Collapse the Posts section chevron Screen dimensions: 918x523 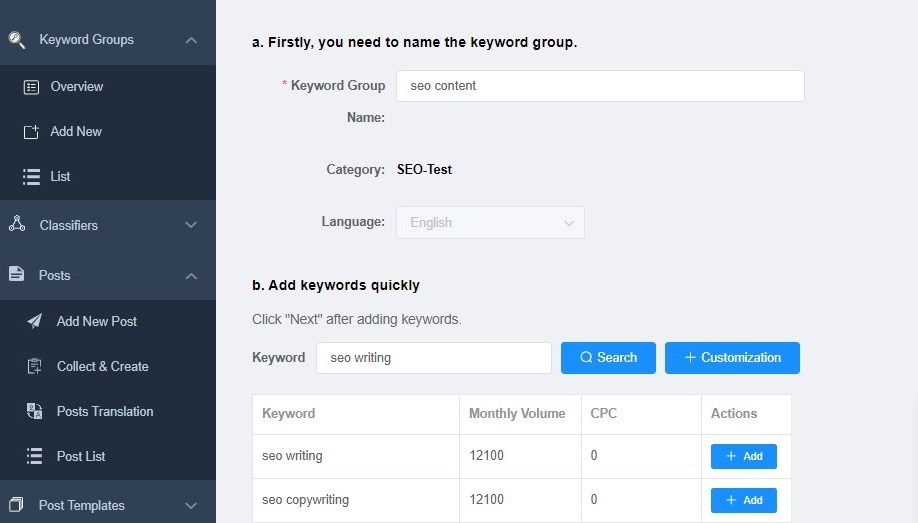pyautogui.click(x=191, y=276)
